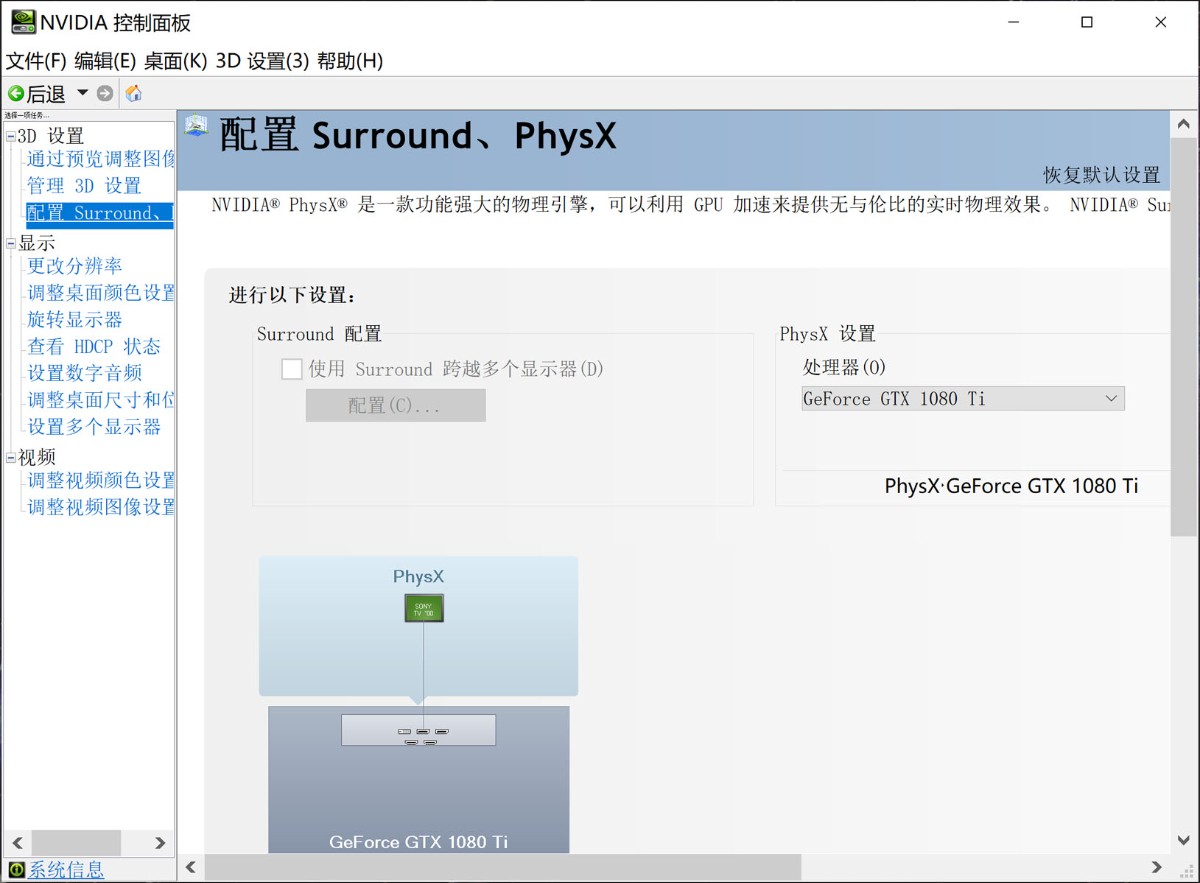Click the GPU connector ports graphic
Screen dimensions: 1200x883
(x=419, y=730)
